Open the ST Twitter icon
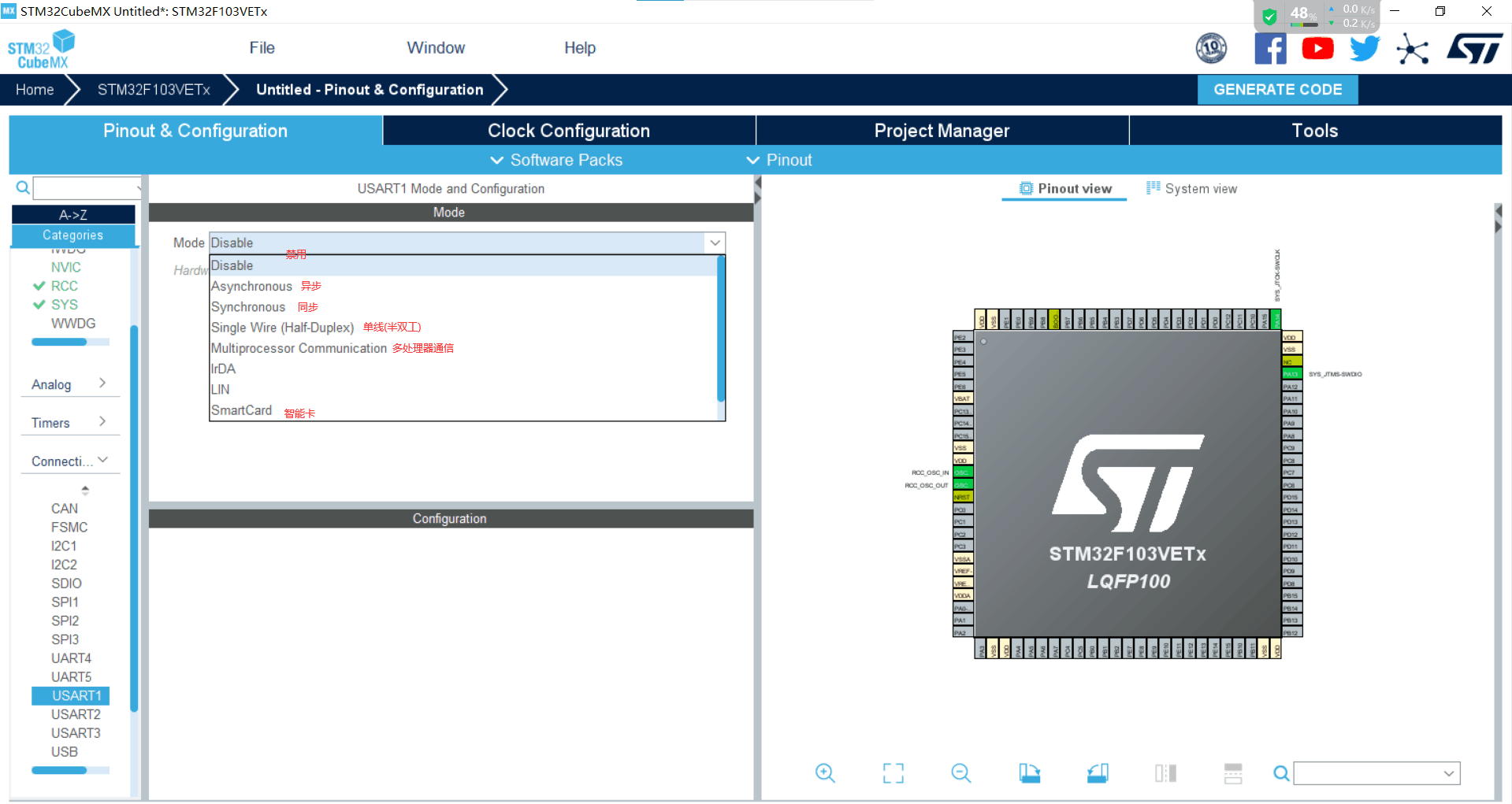 (1365, 49)
